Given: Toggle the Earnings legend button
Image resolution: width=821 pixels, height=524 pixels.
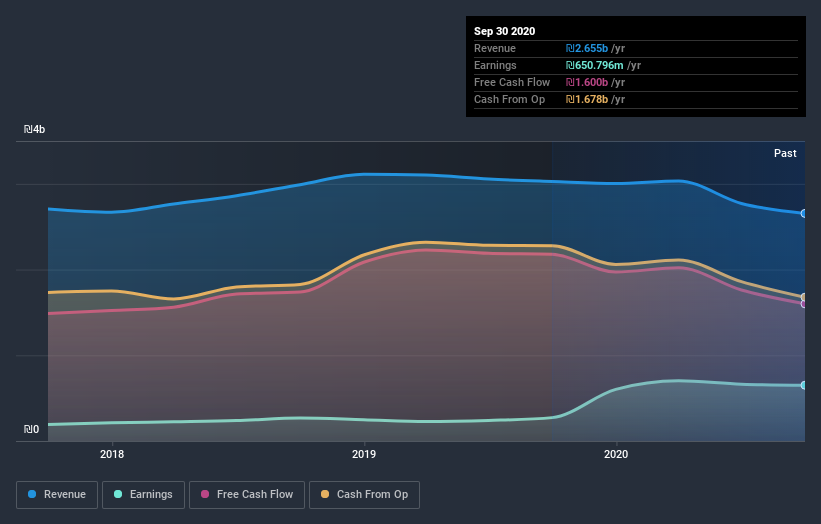Looking at the screenshot, I should pos(143,495).
